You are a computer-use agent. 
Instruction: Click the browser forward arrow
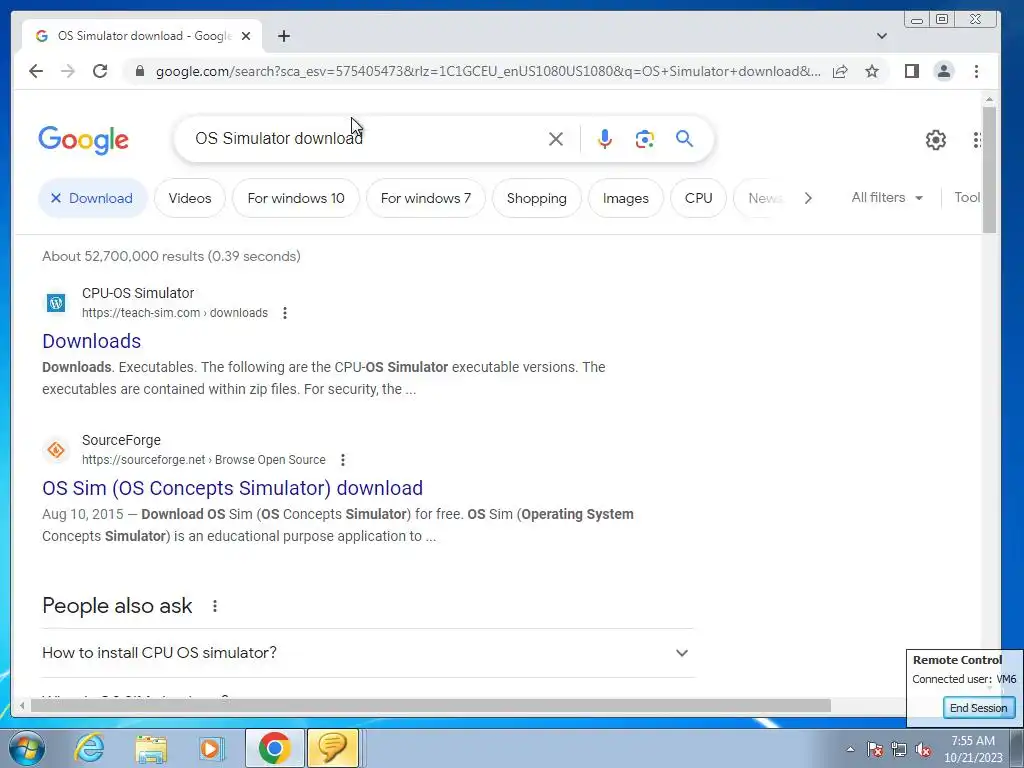tap(68, 71)
